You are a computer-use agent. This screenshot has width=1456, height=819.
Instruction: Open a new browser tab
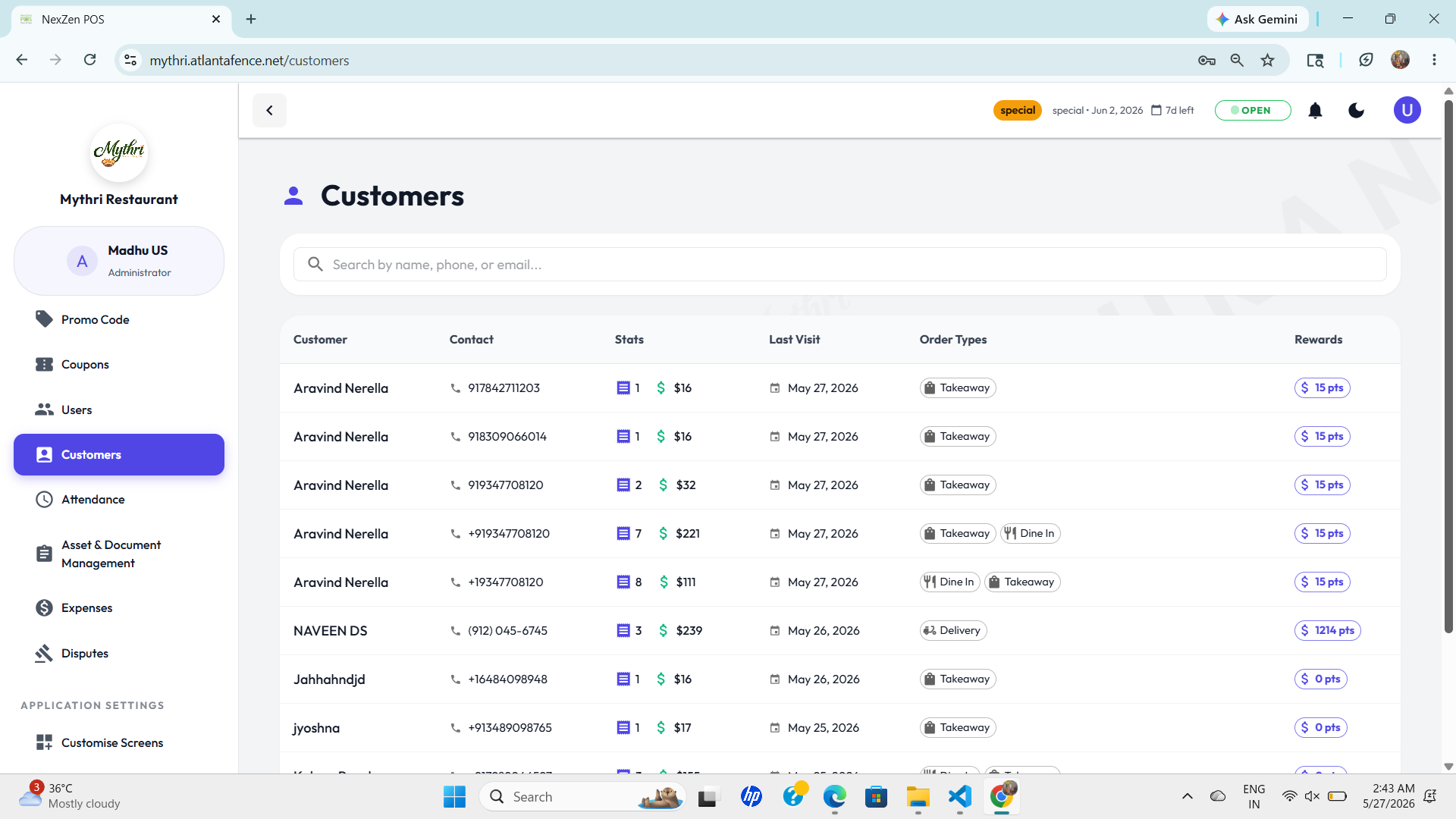pyautogui.click(x=251, y=19)
